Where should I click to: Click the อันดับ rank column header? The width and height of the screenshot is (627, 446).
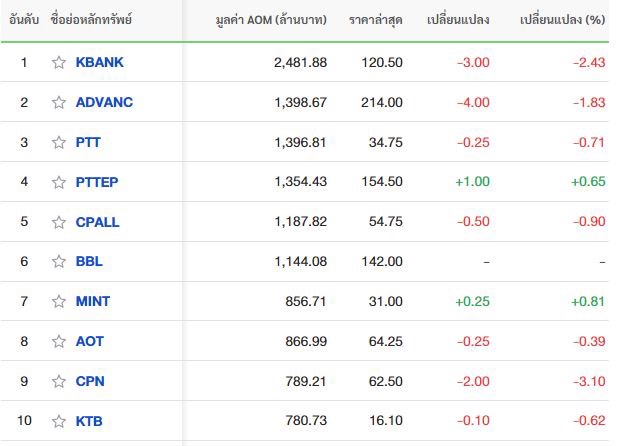pos(24,20)
